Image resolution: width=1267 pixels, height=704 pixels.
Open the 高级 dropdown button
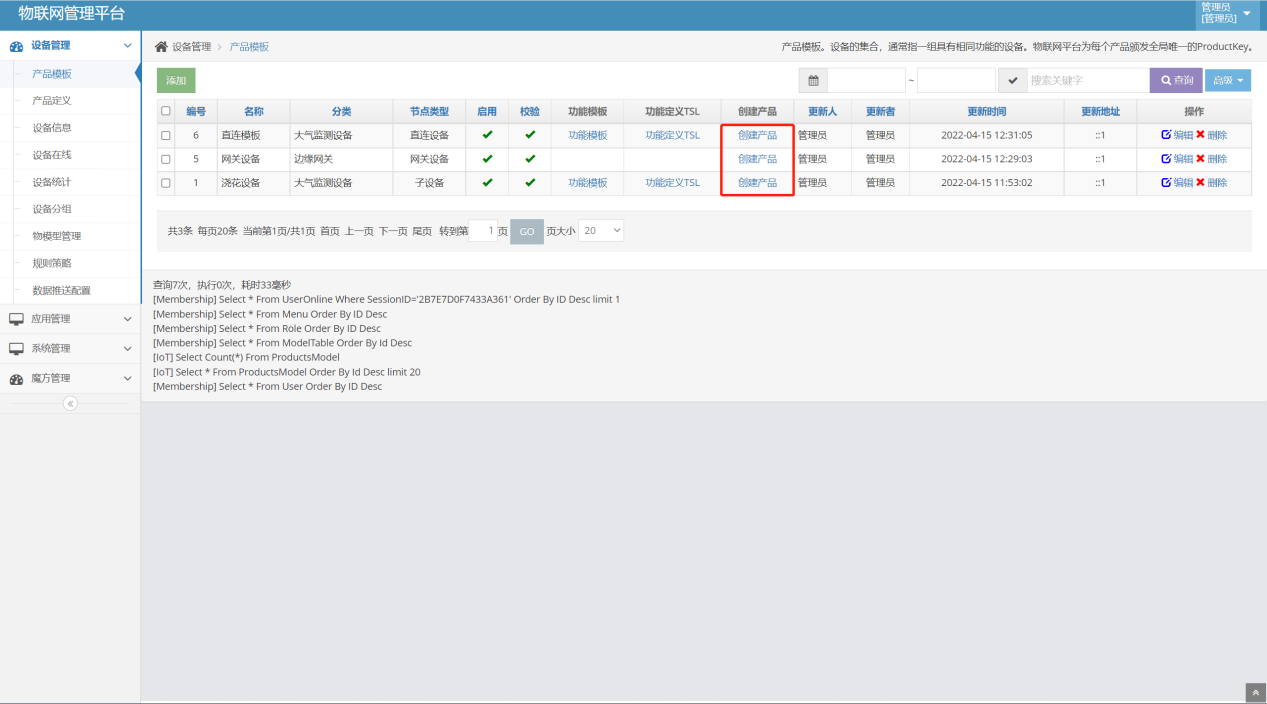[1228, 81]
